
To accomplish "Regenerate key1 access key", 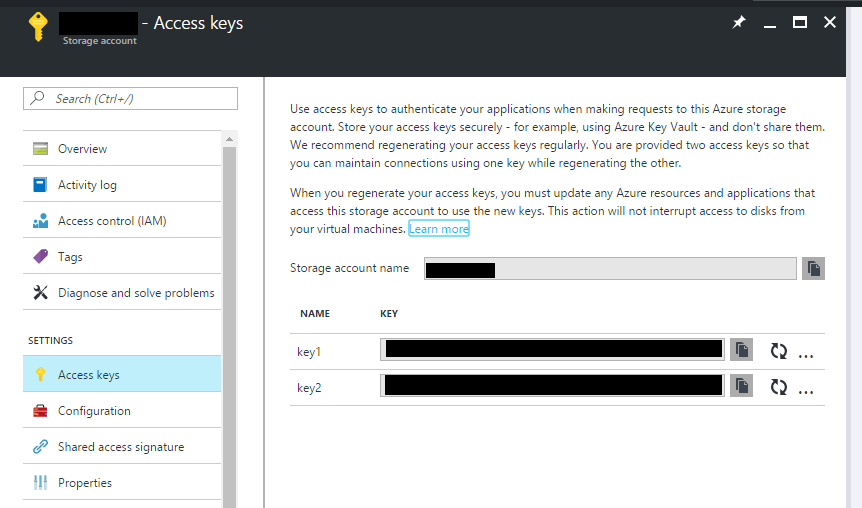I will (778, 351).
